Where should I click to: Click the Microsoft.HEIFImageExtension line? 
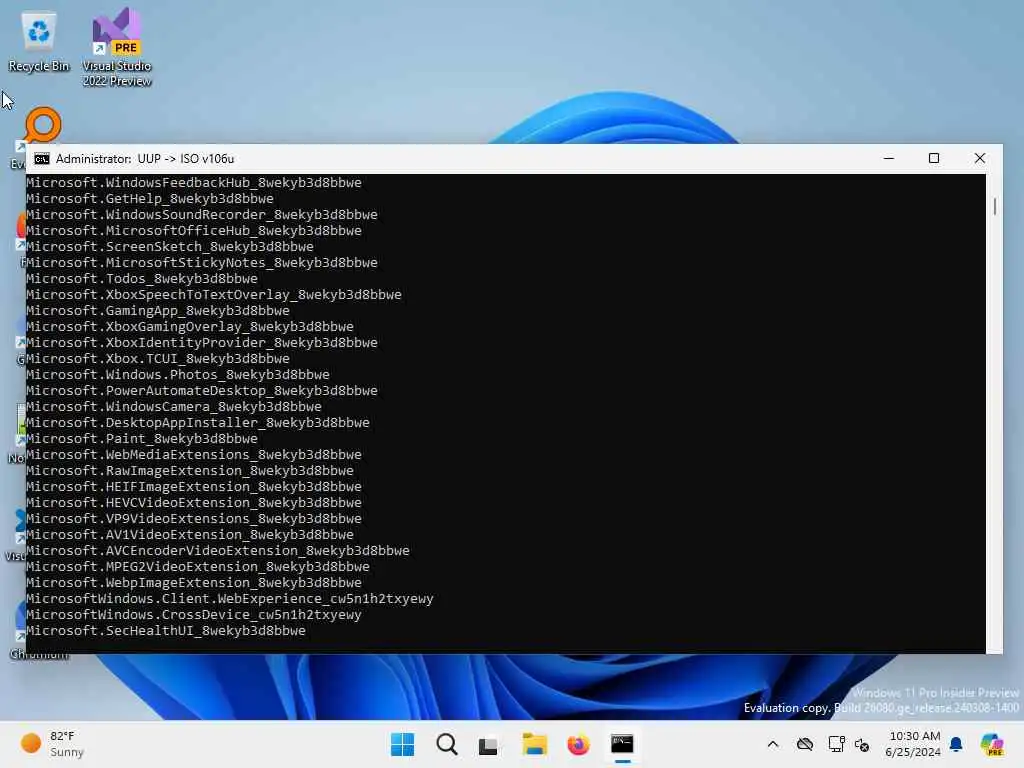point(194,487)
